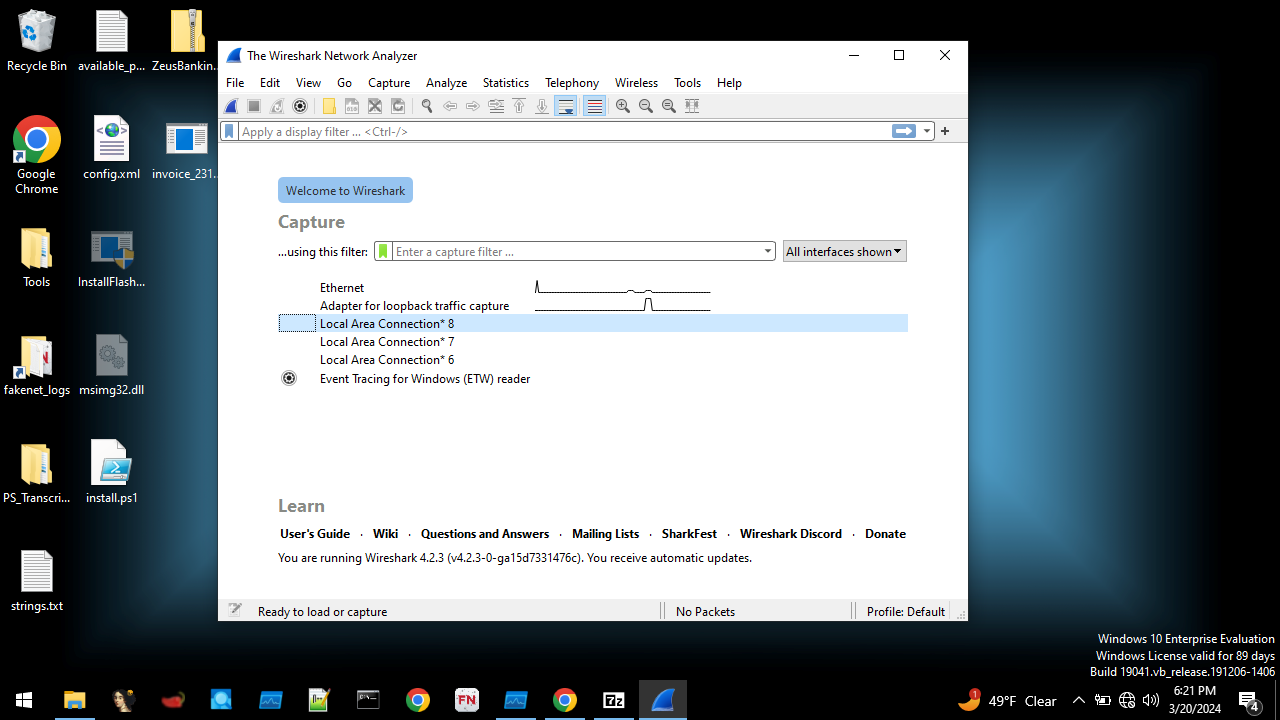Screen dimensions: 1280x720
Task: Select the Go to first packet icon
Action: (x=518, y=105)
